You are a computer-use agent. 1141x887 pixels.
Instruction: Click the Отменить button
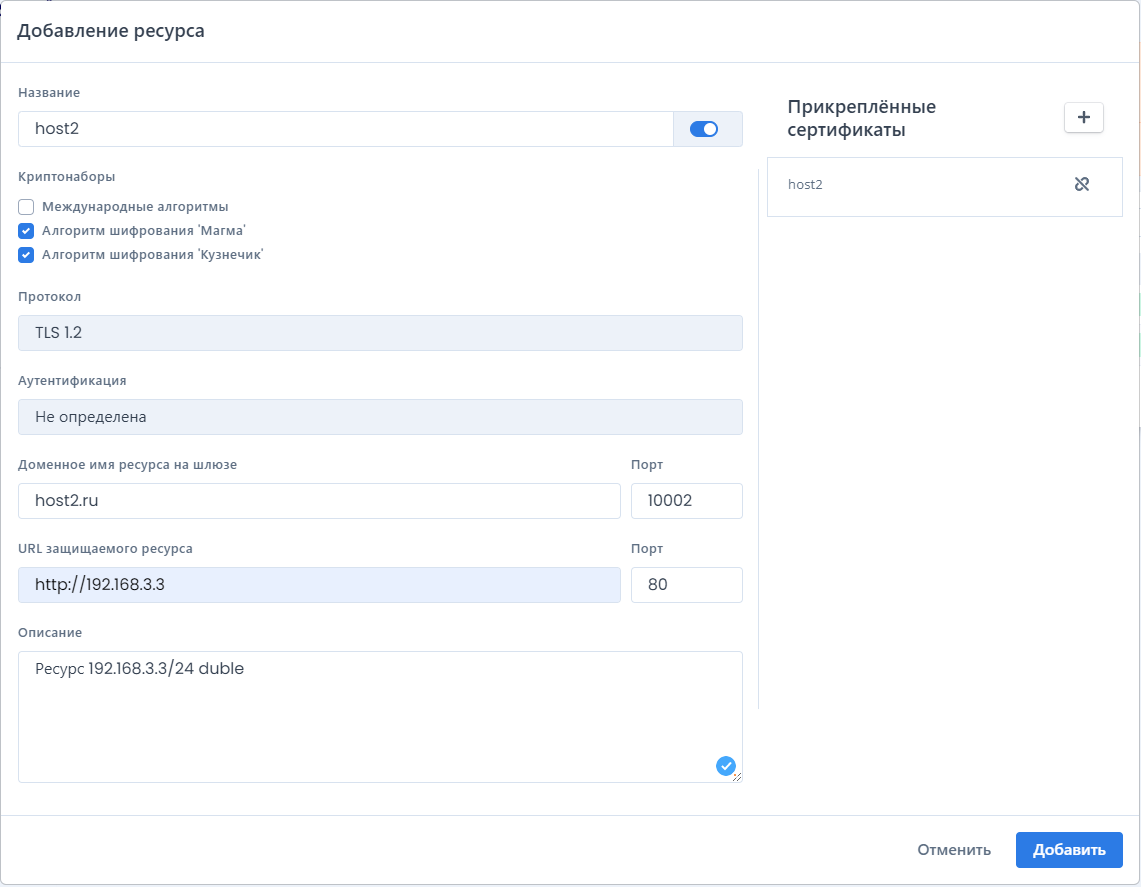pyautogui.click(x=953, y=850)
